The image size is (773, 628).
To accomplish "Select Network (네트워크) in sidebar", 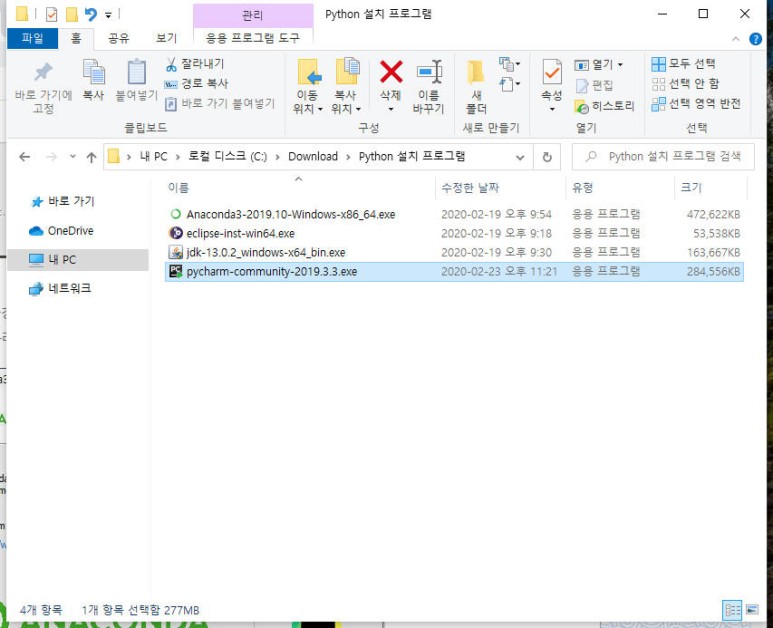I will (x=60, y=288).
